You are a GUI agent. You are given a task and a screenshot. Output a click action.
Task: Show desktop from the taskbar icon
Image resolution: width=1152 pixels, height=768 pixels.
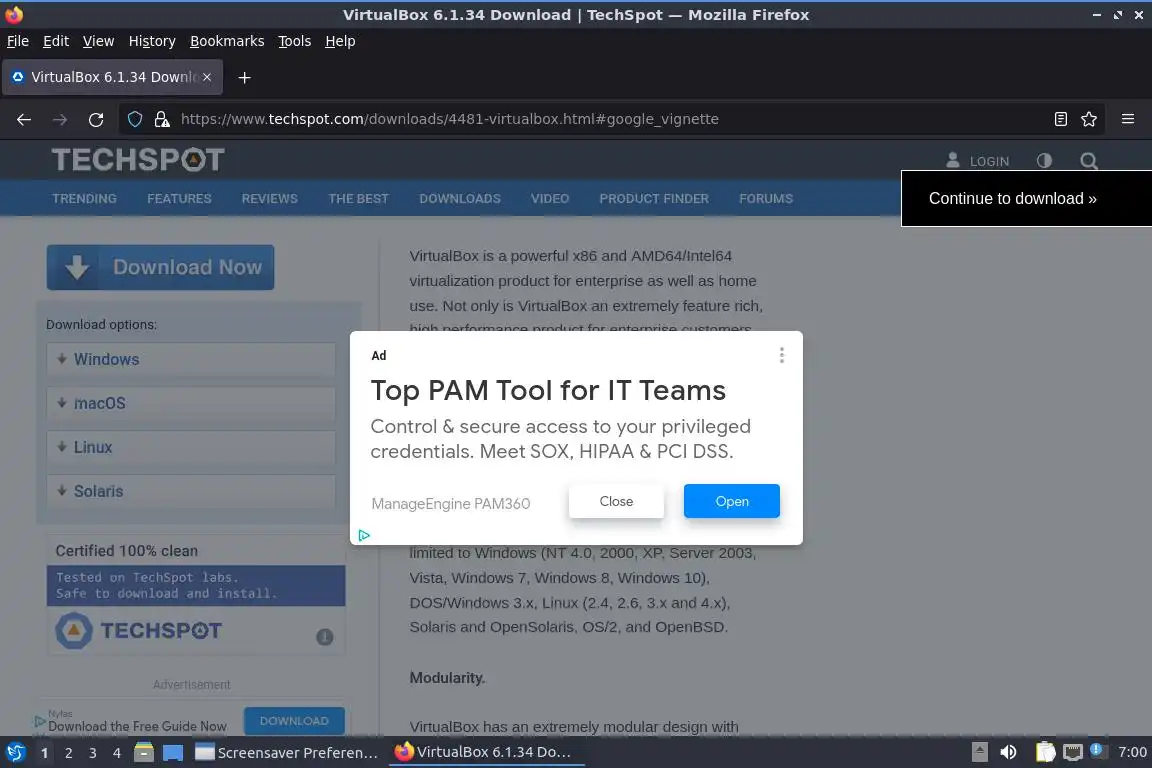point(173,753)
